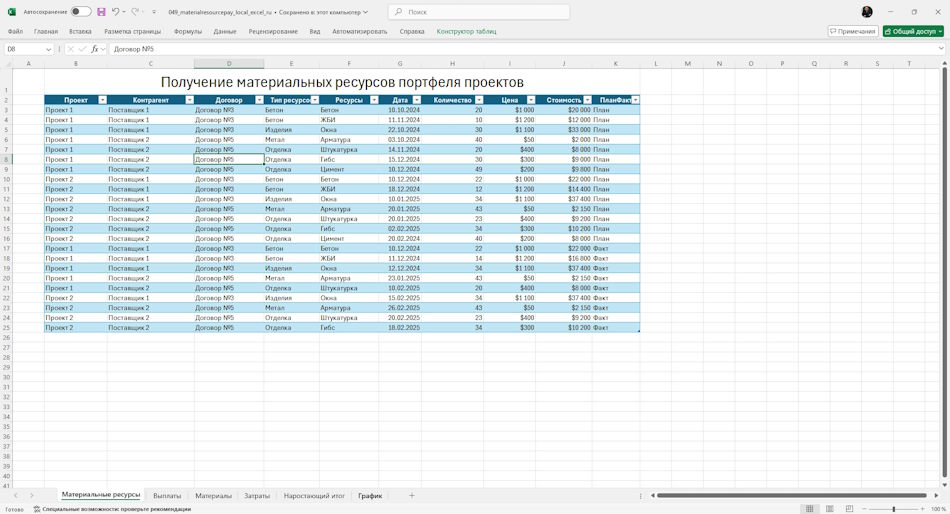The image size is (950, 514).
Task: Expand the Name Box dropdown arrow
Action: [x=48, y=49]
